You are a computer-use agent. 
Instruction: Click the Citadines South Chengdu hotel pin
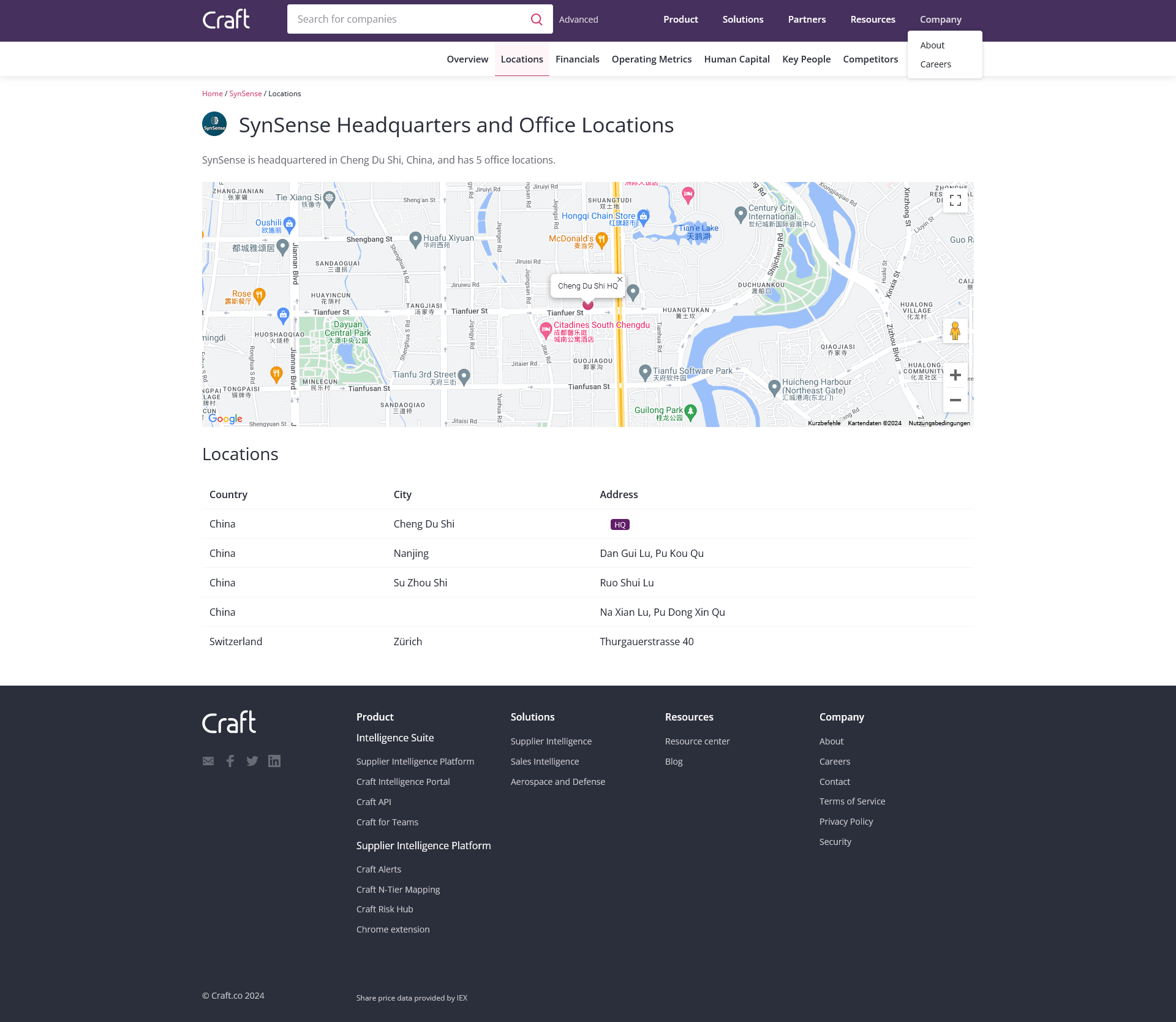pos(546,331)
